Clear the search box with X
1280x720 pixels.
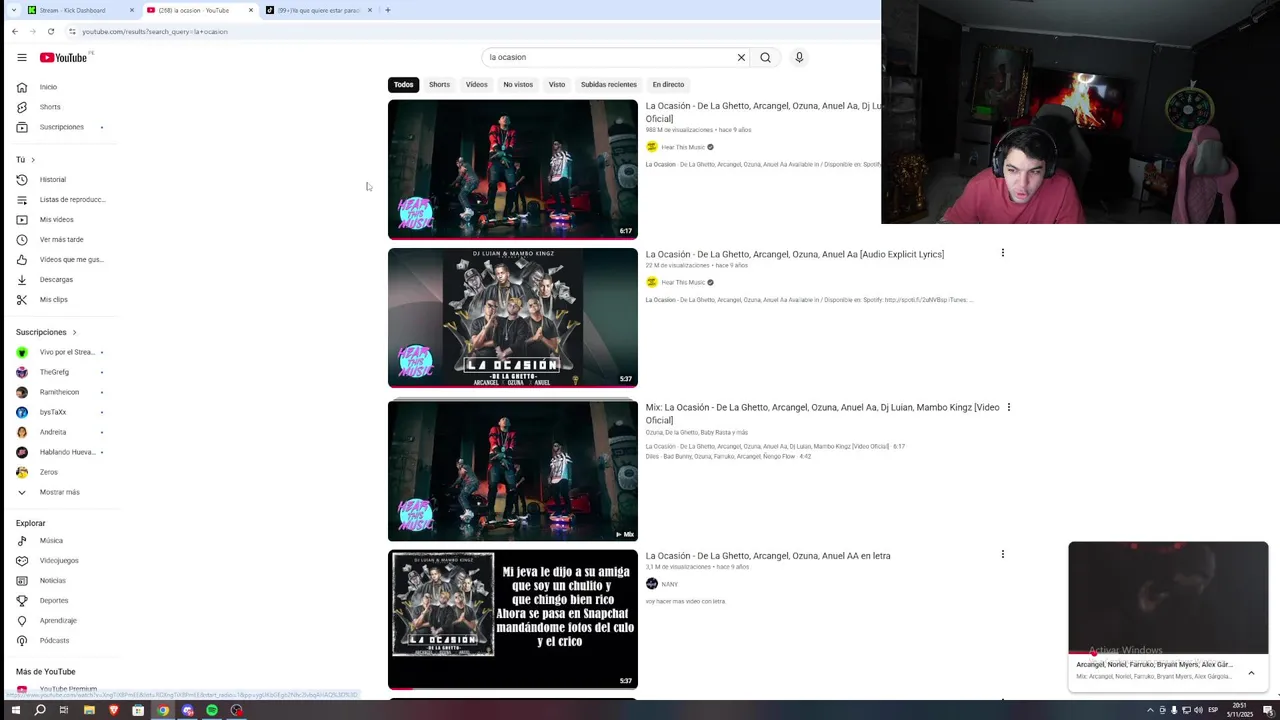point(741,57)
